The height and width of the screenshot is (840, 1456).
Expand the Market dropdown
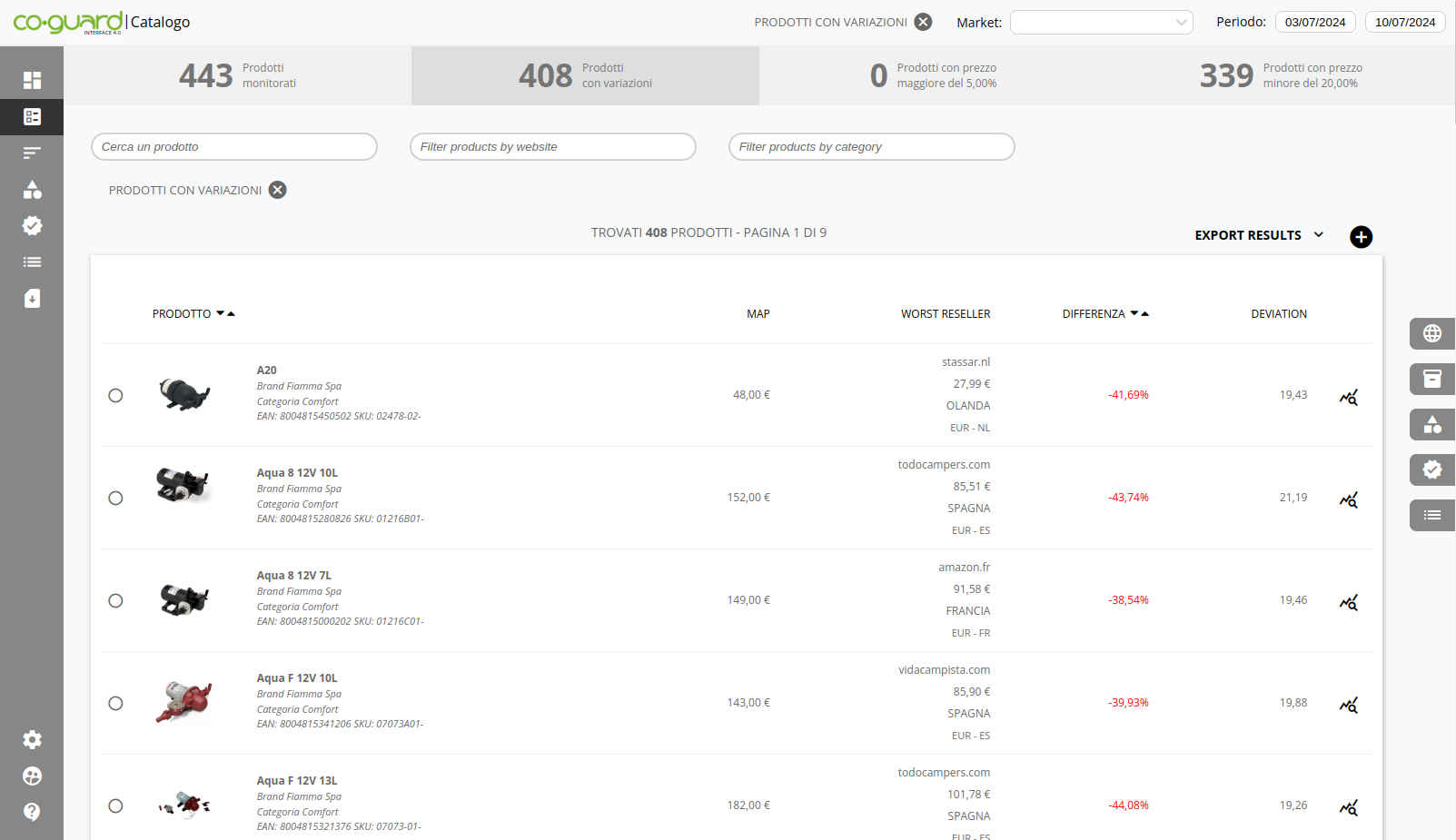(x=1101, y=23)
